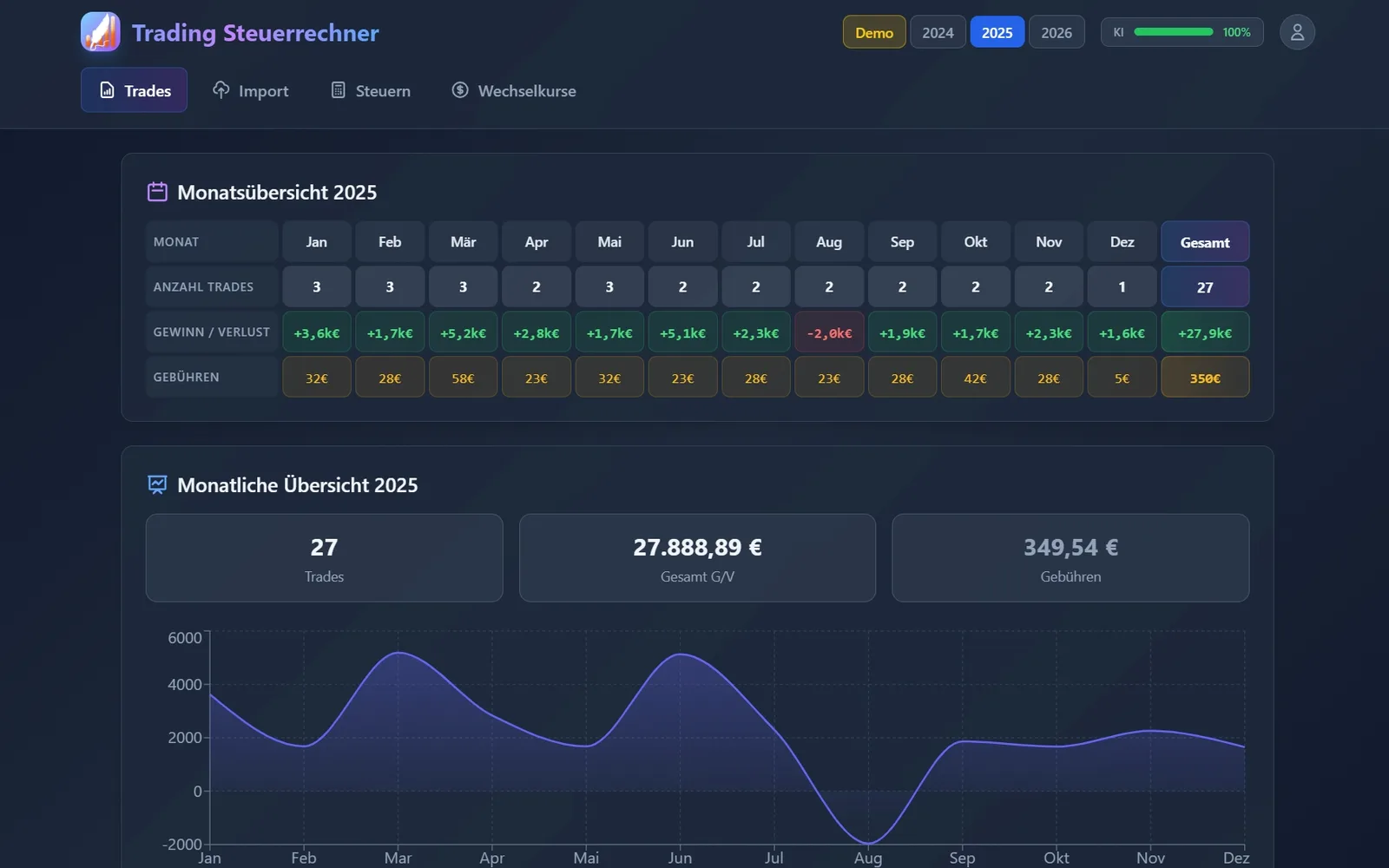Select year 2024
Screen dimensions: 1389x868
[x=938, y=32]
